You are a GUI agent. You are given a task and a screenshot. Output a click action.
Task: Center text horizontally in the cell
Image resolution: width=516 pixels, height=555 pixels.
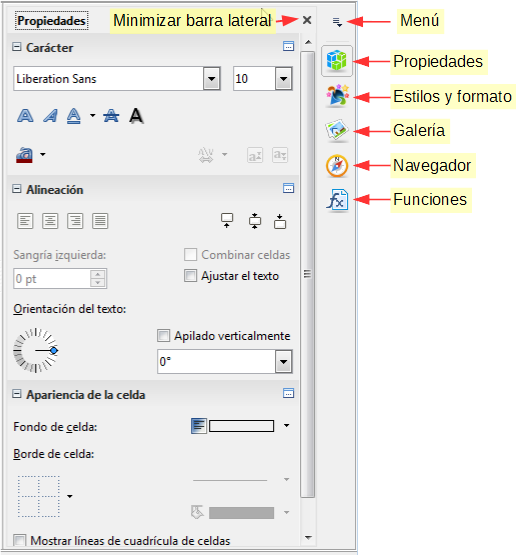click(x=50, y=221)
